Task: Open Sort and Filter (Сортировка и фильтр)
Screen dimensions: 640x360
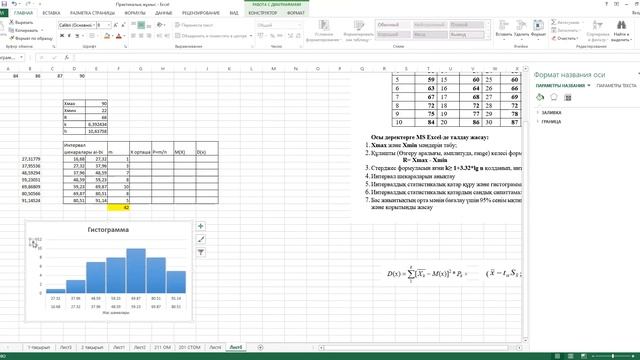Action: [598, 31]
